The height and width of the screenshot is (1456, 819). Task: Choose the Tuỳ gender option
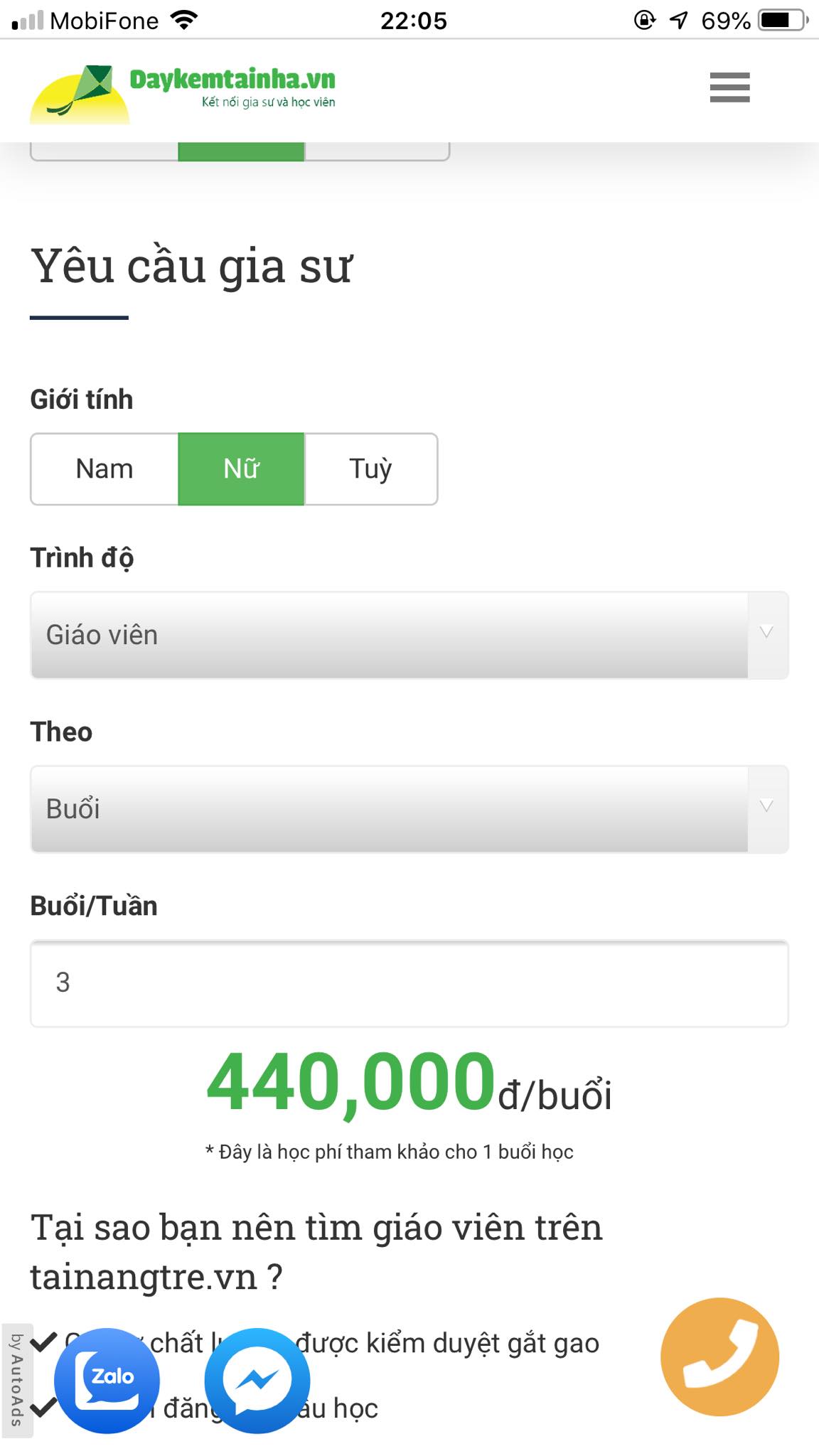pos(370,468)
